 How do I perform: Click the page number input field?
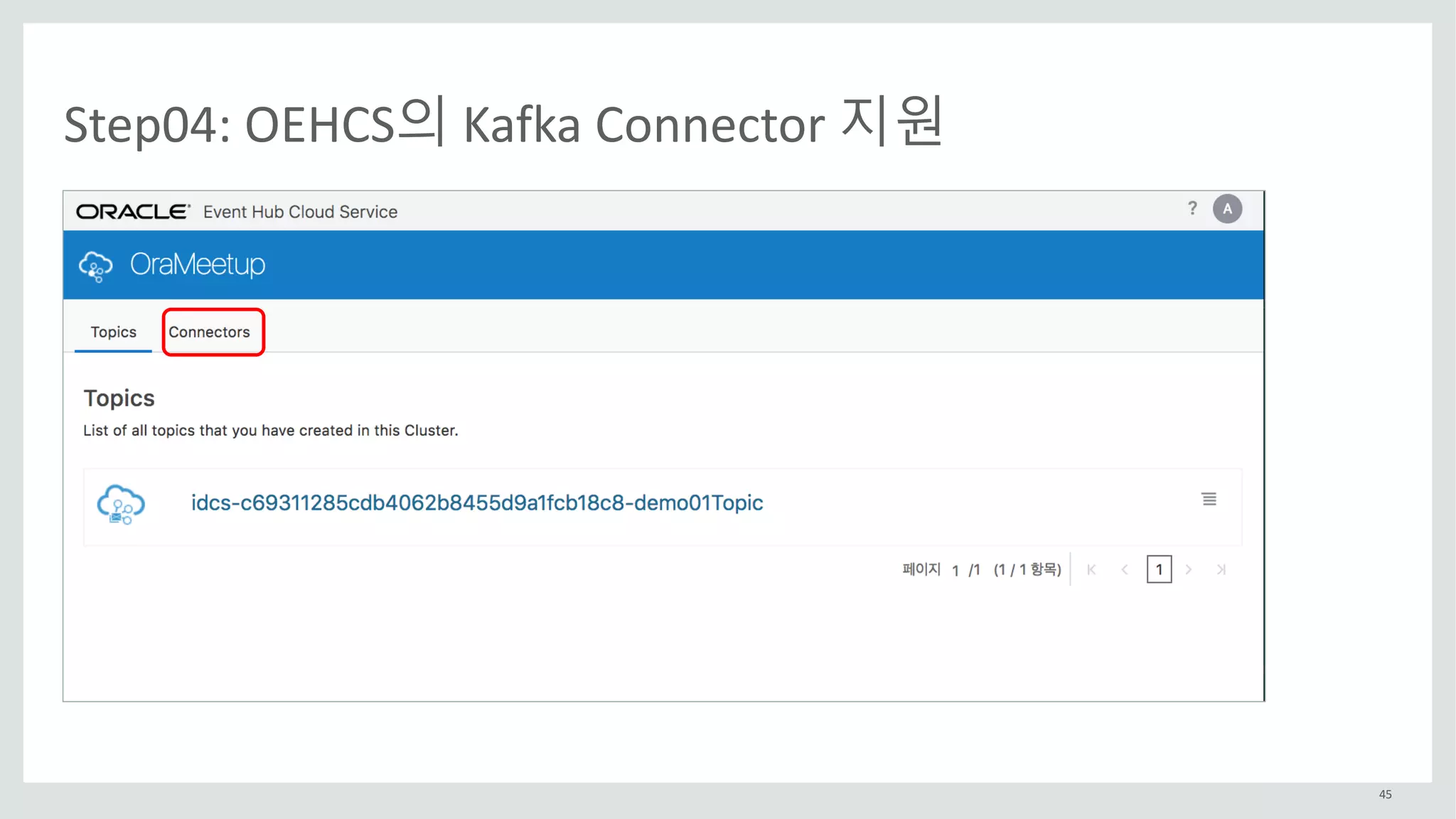[x=955, y=570]
